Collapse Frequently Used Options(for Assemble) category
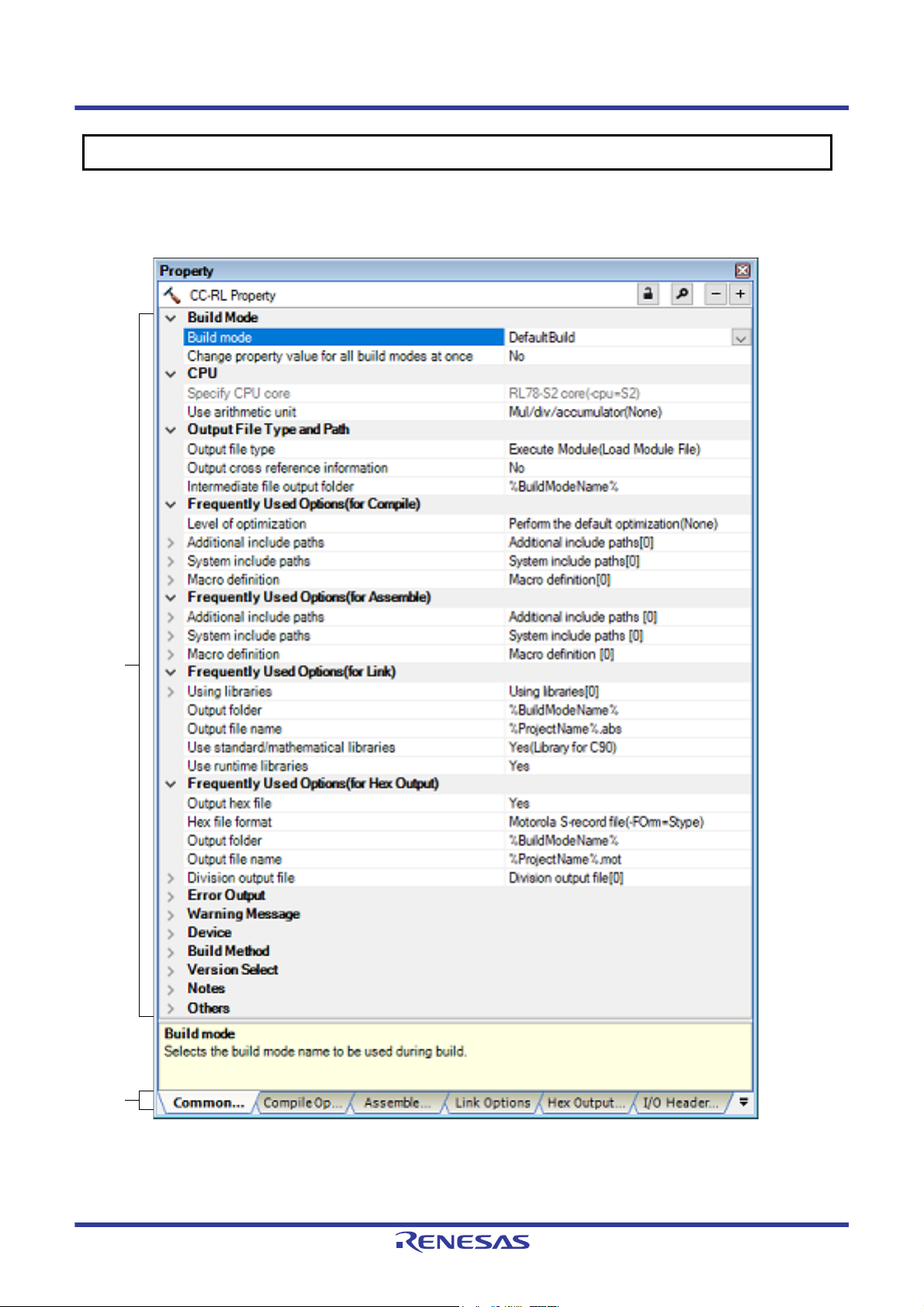 point(171,597)
